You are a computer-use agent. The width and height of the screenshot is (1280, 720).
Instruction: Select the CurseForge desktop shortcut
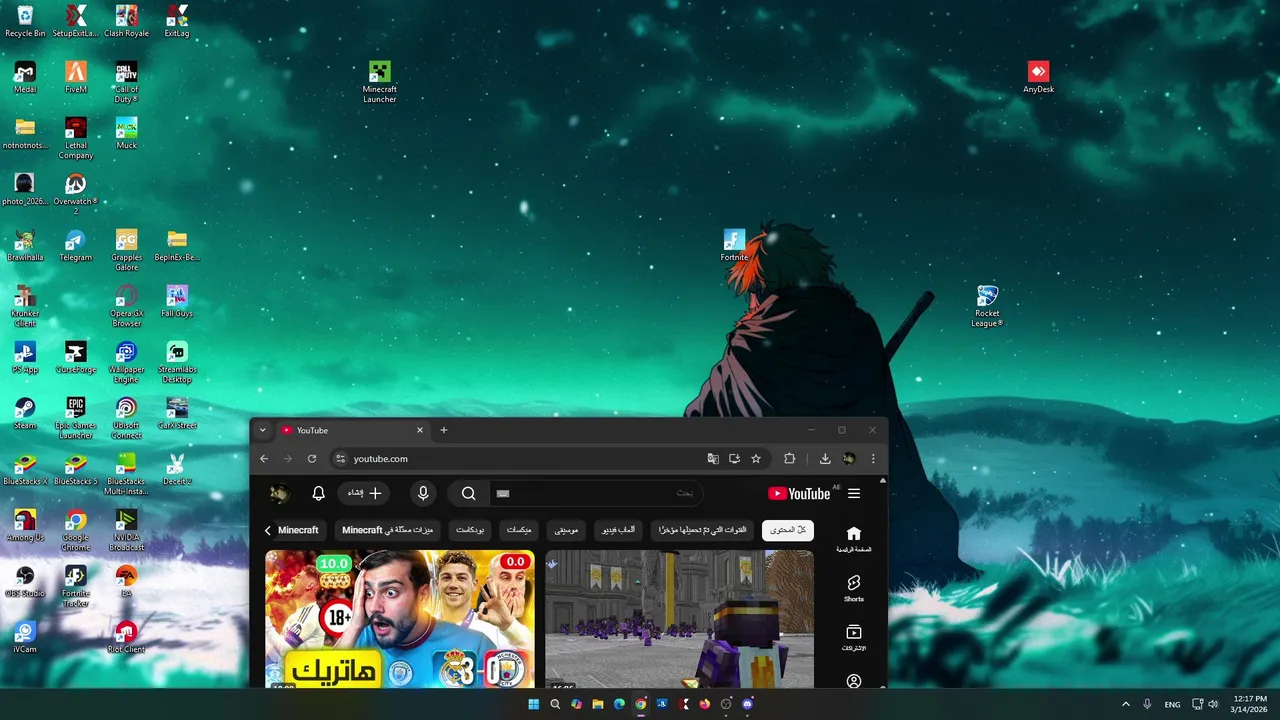point(76,357)
